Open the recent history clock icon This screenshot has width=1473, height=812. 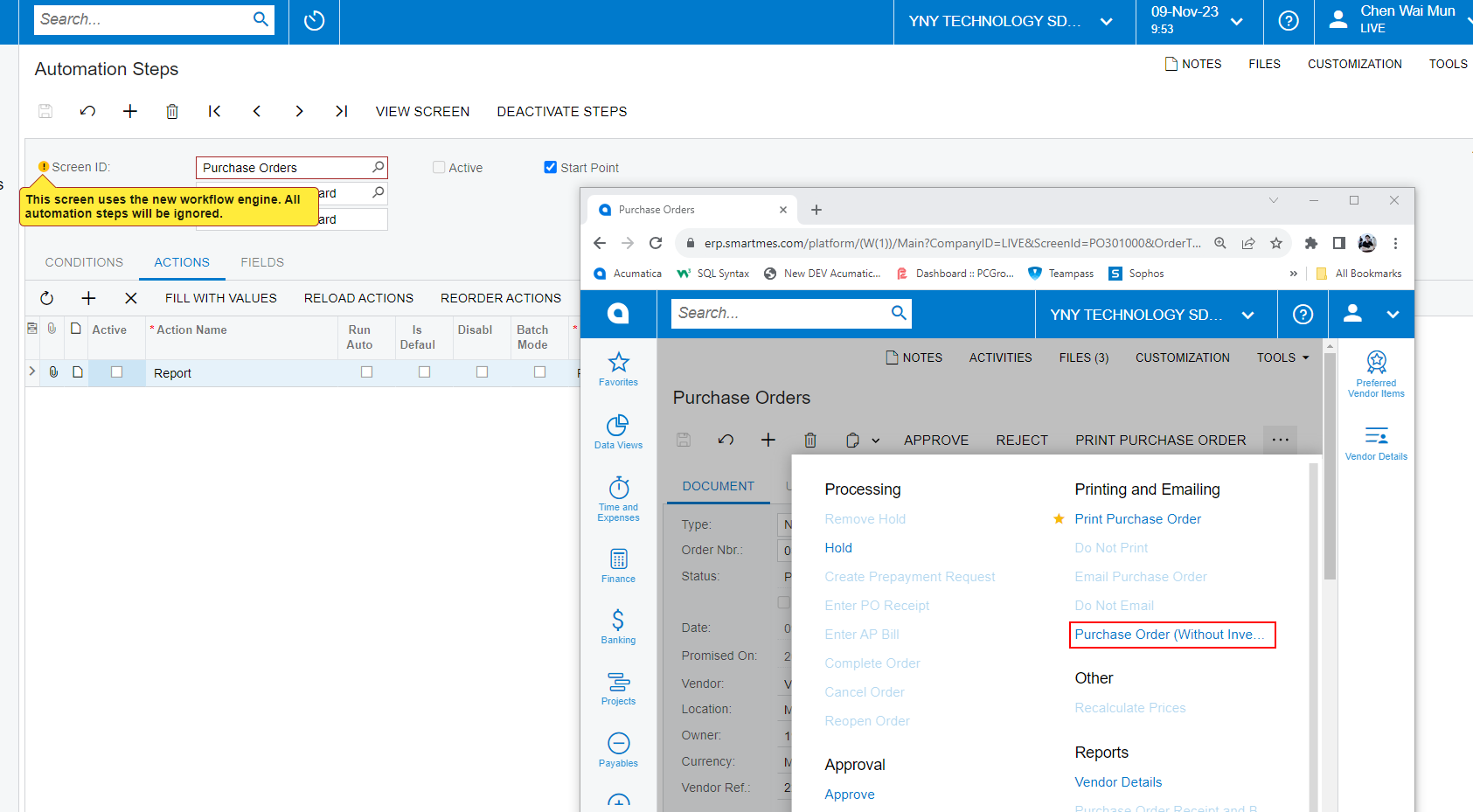click(x=315, y=21)
